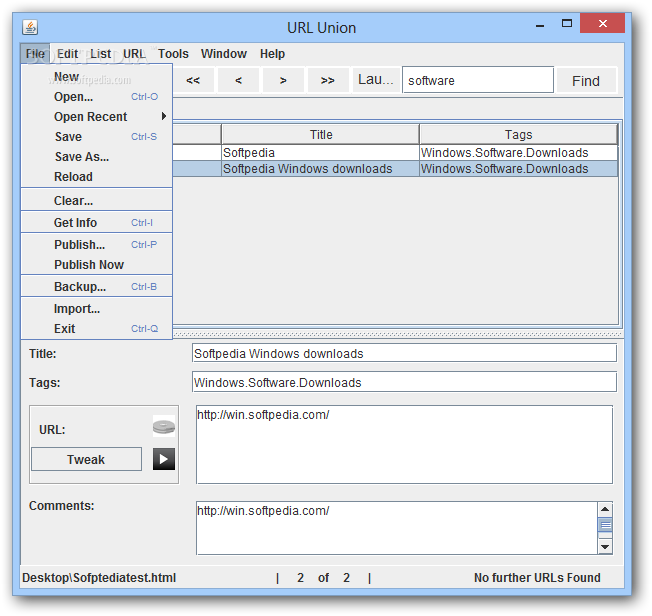Choose Clear... from File menu
This screenshot has width=652, height=616.
pos(96,201)
